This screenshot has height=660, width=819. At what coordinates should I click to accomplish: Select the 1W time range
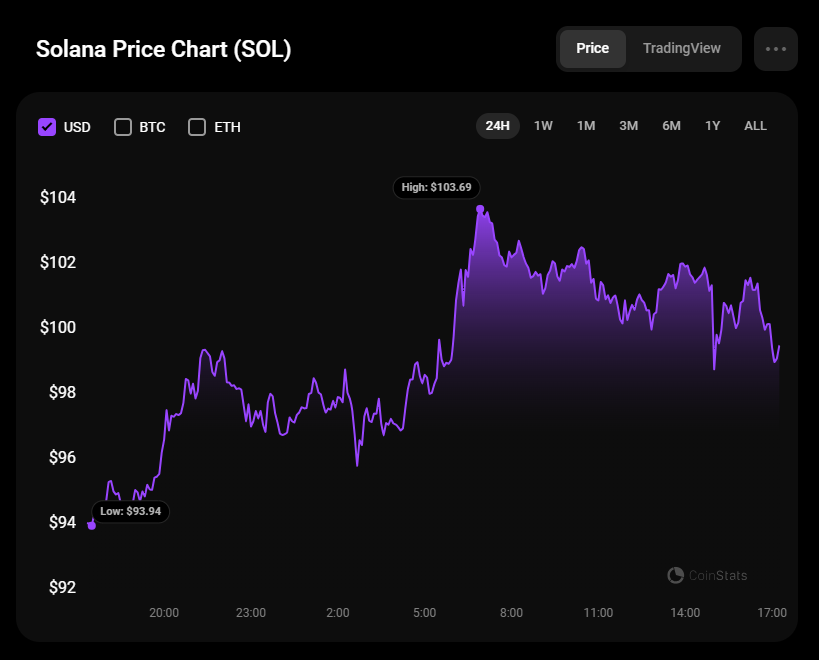543,126
